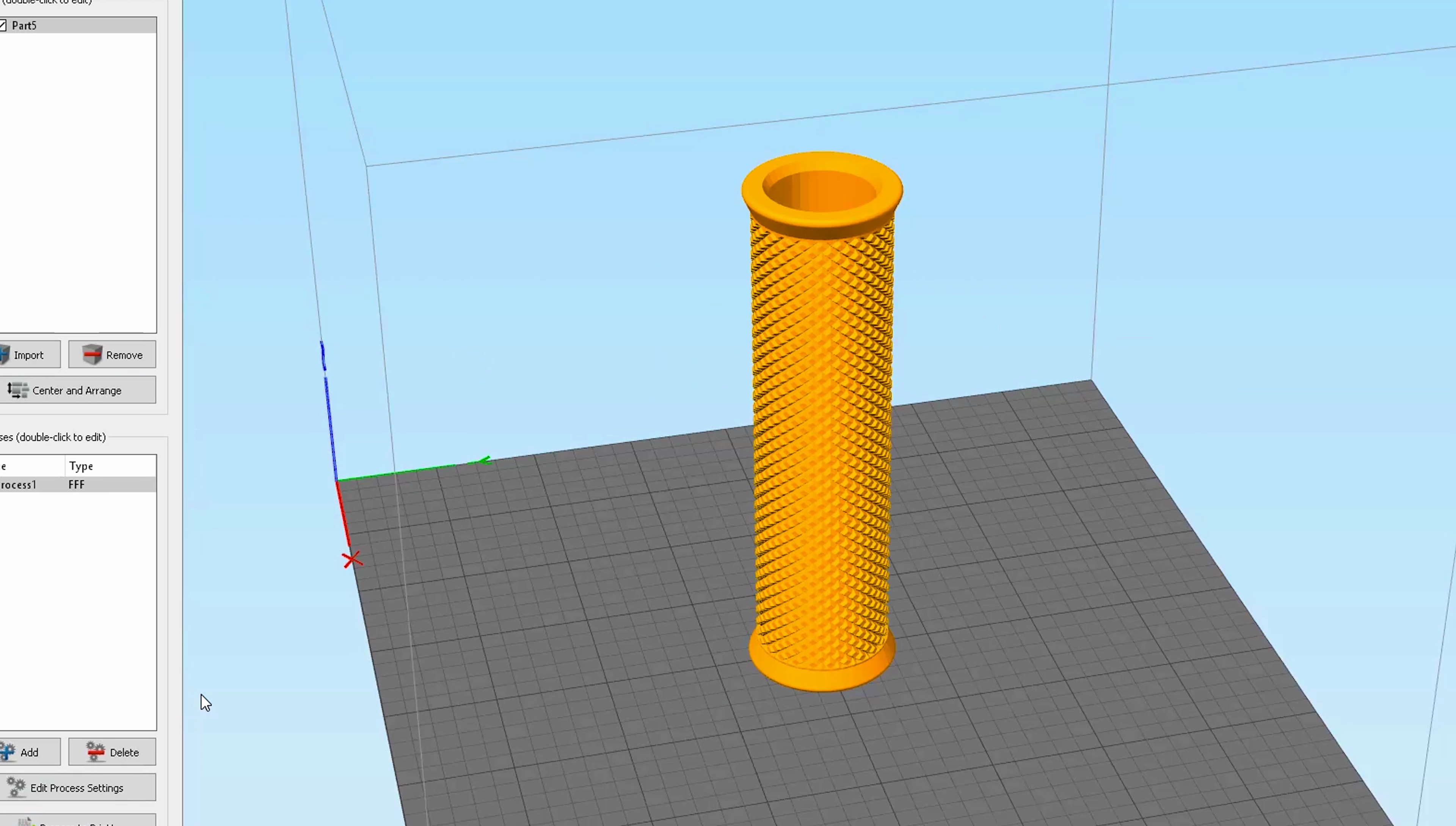
Task: Toggle the Part5 visibility checkbox
Action: point(3,25)
